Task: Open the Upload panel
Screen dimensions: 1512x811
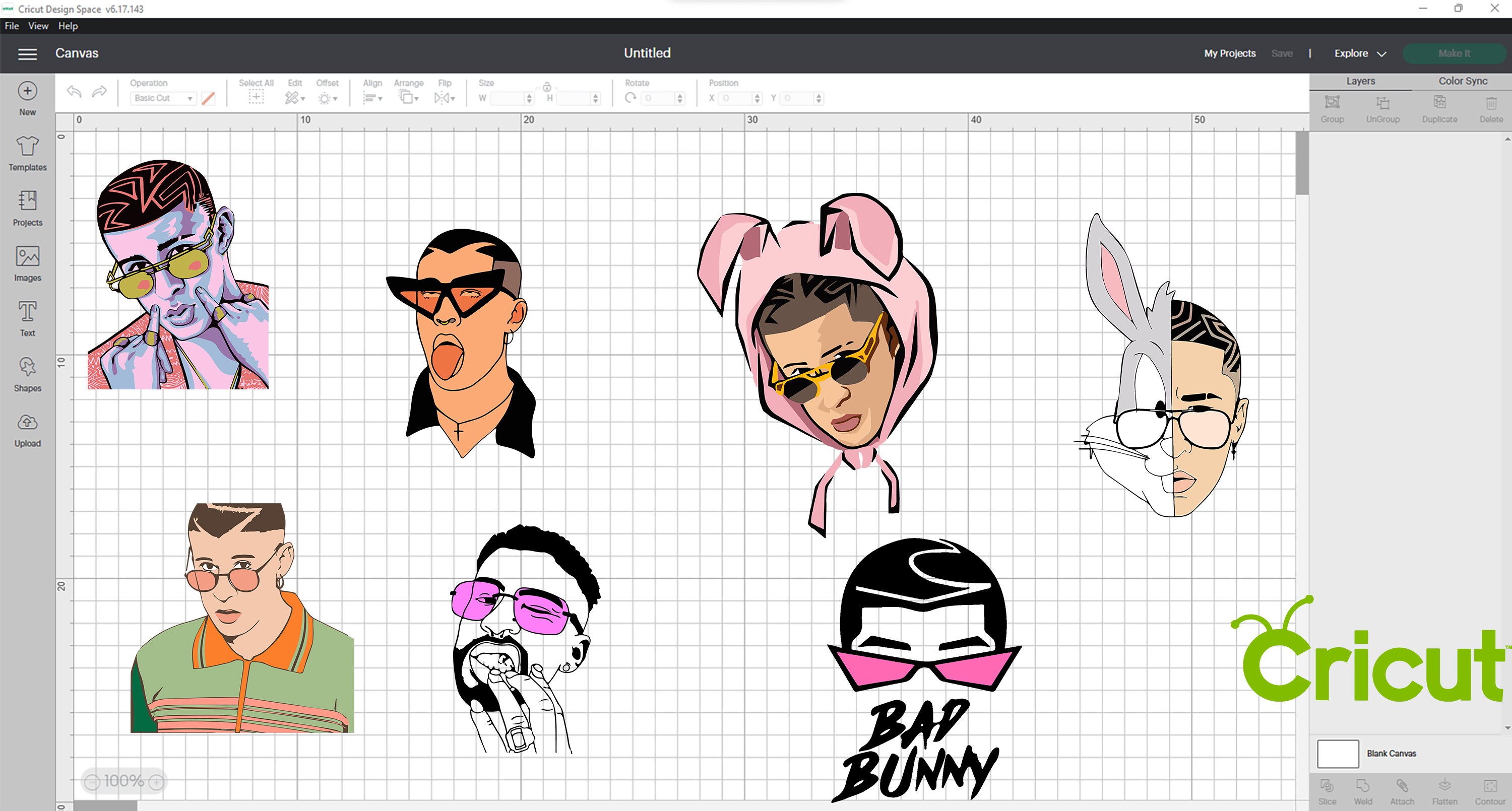Action: pos(27,430)
